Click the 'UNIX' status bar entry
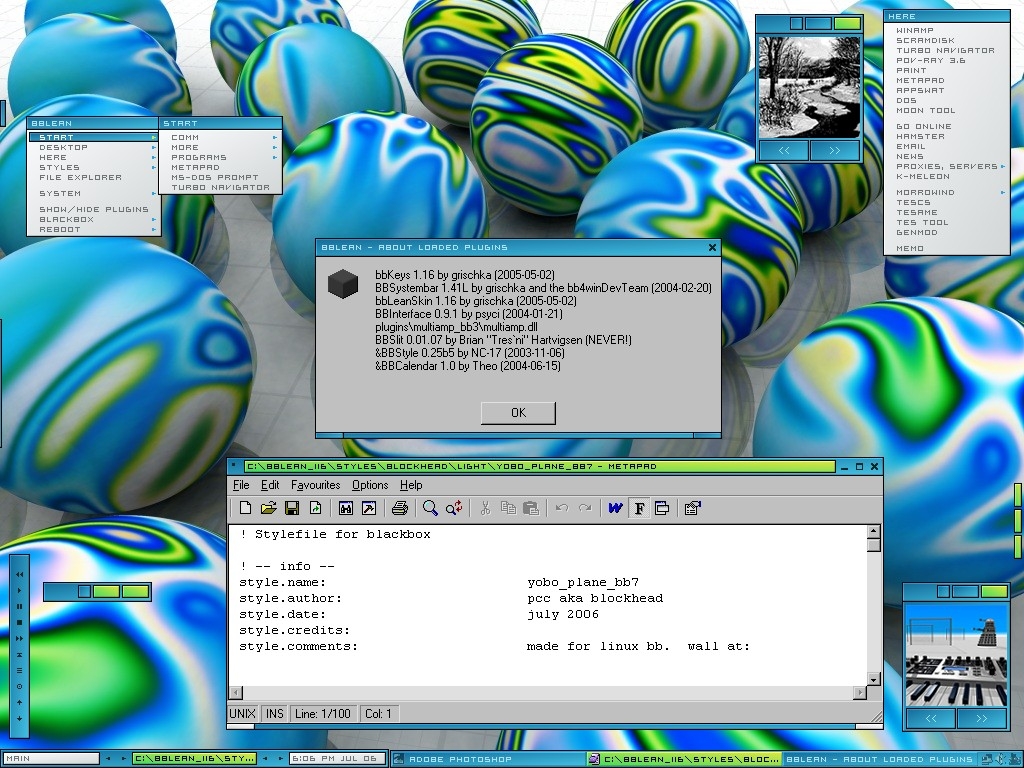The height and width of the screenshot is (768, 1024). pos(243,714)
